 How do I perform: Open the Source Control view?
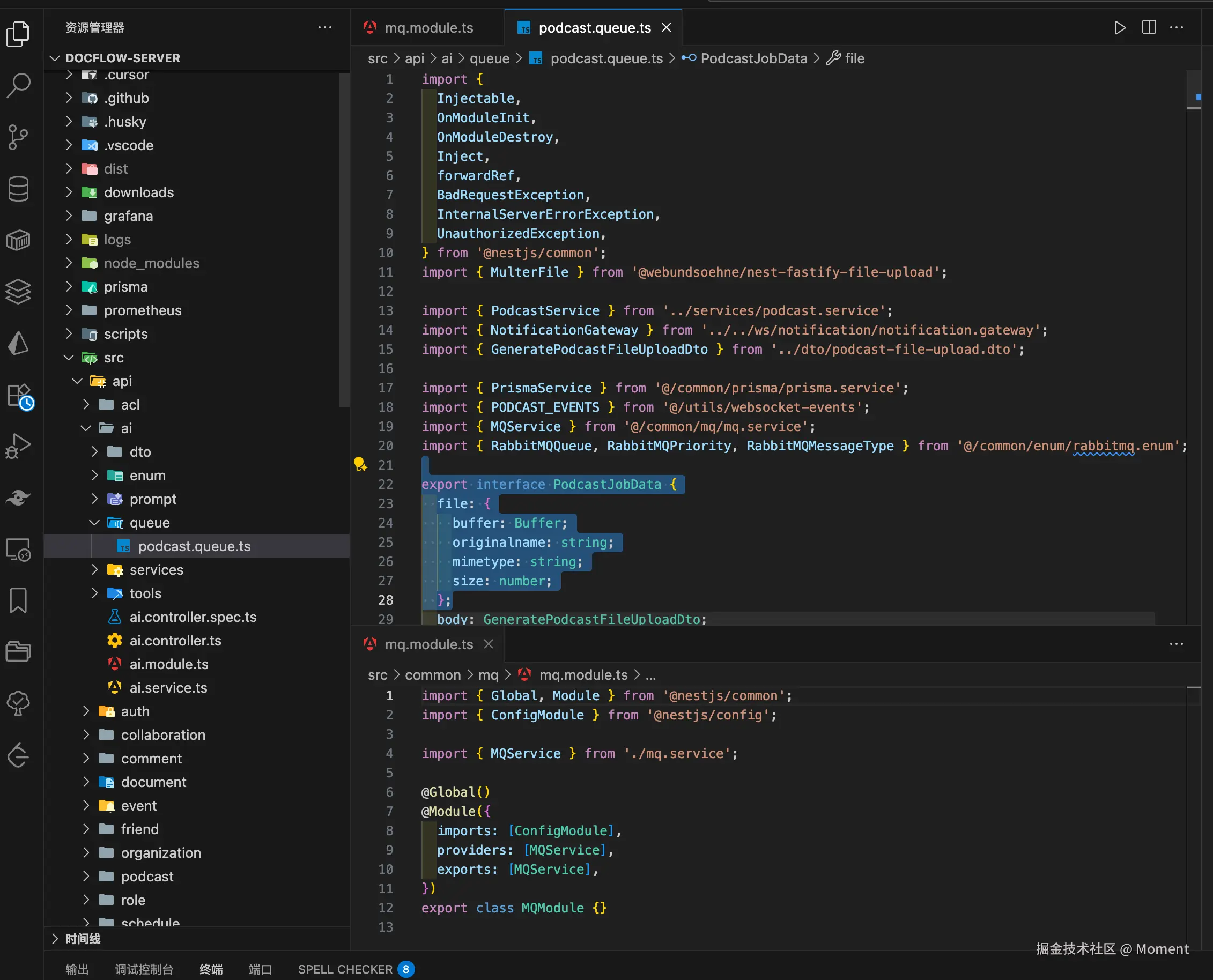(x=19, y=137)
